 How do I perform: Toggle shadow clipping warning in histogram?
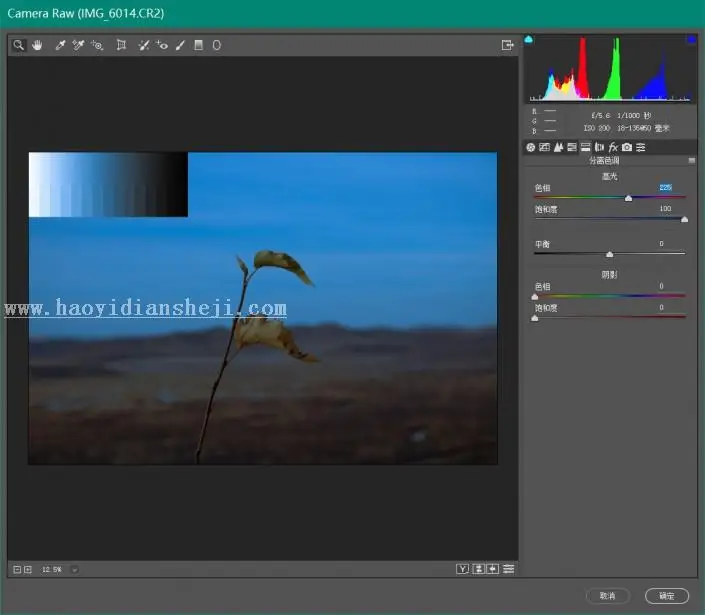pos(529,40)
